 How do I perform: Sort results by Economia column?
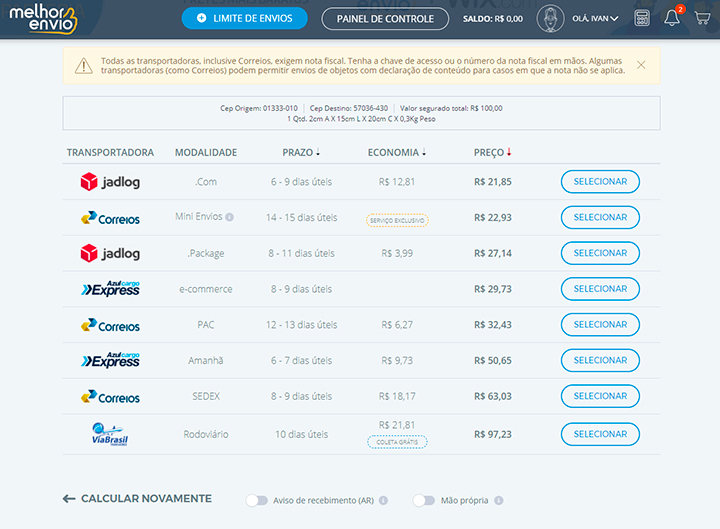tap(396, 153)
